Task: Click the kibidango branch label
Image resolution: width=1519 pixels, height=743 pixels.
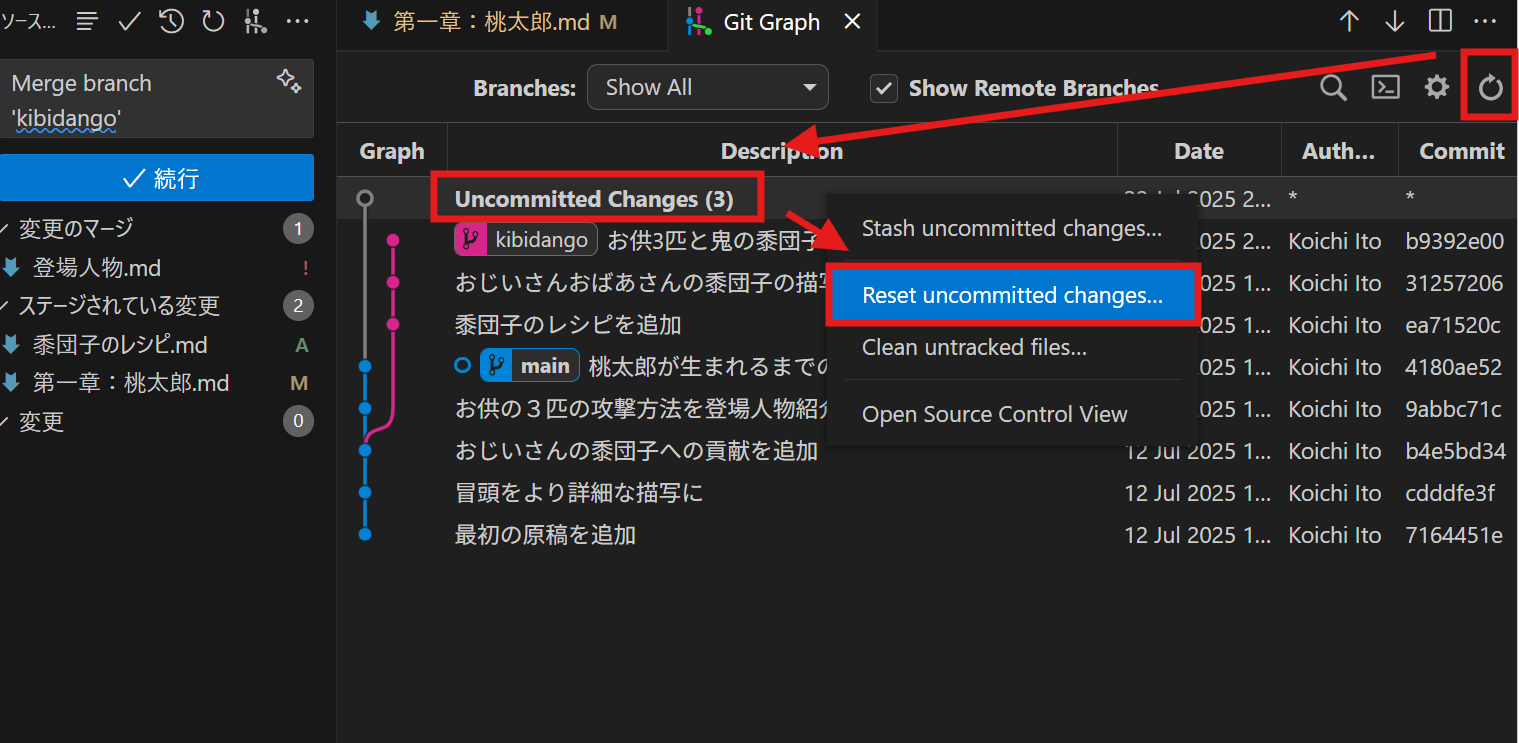Action: [526, 240]
